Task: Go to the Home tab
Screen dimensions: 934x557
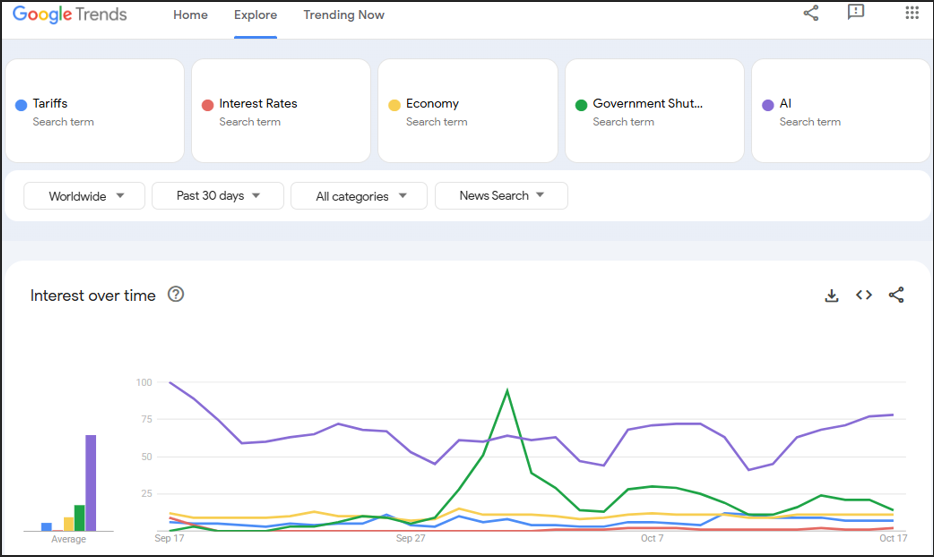Action: click(x=191, y=15)
